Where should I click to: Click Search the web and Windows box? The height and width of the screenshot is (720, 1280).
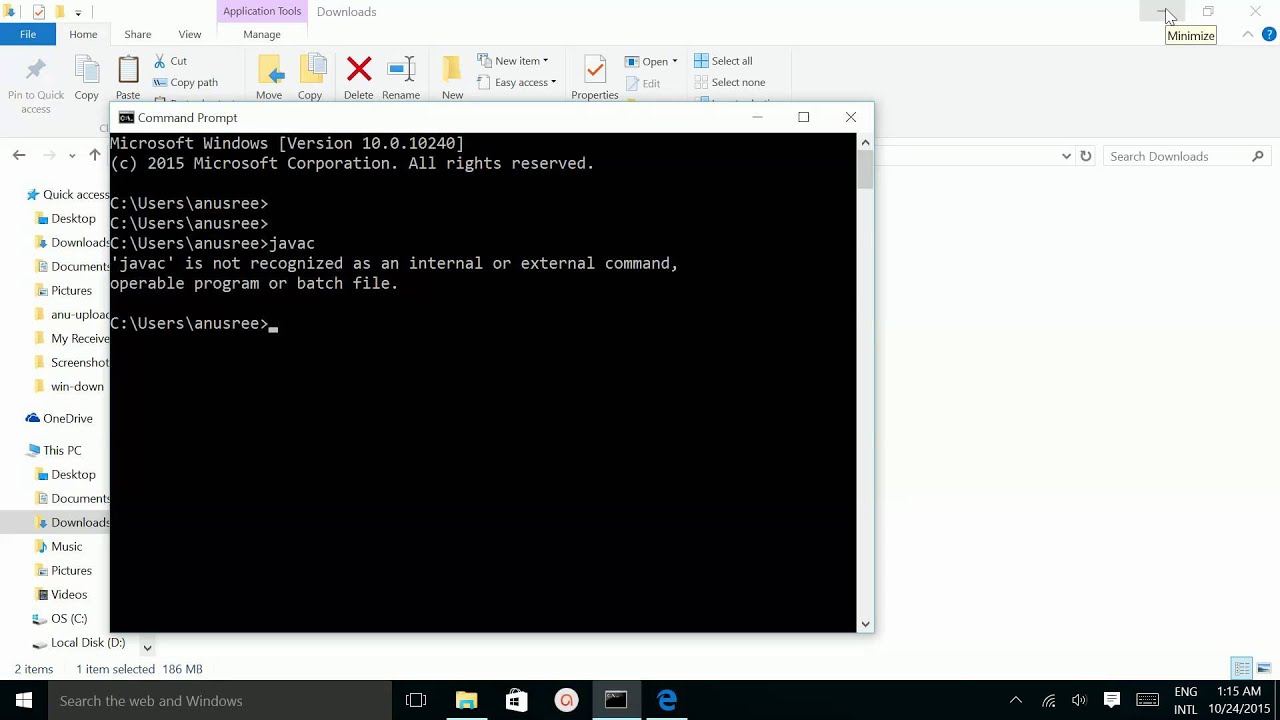[x=220, y=700]
